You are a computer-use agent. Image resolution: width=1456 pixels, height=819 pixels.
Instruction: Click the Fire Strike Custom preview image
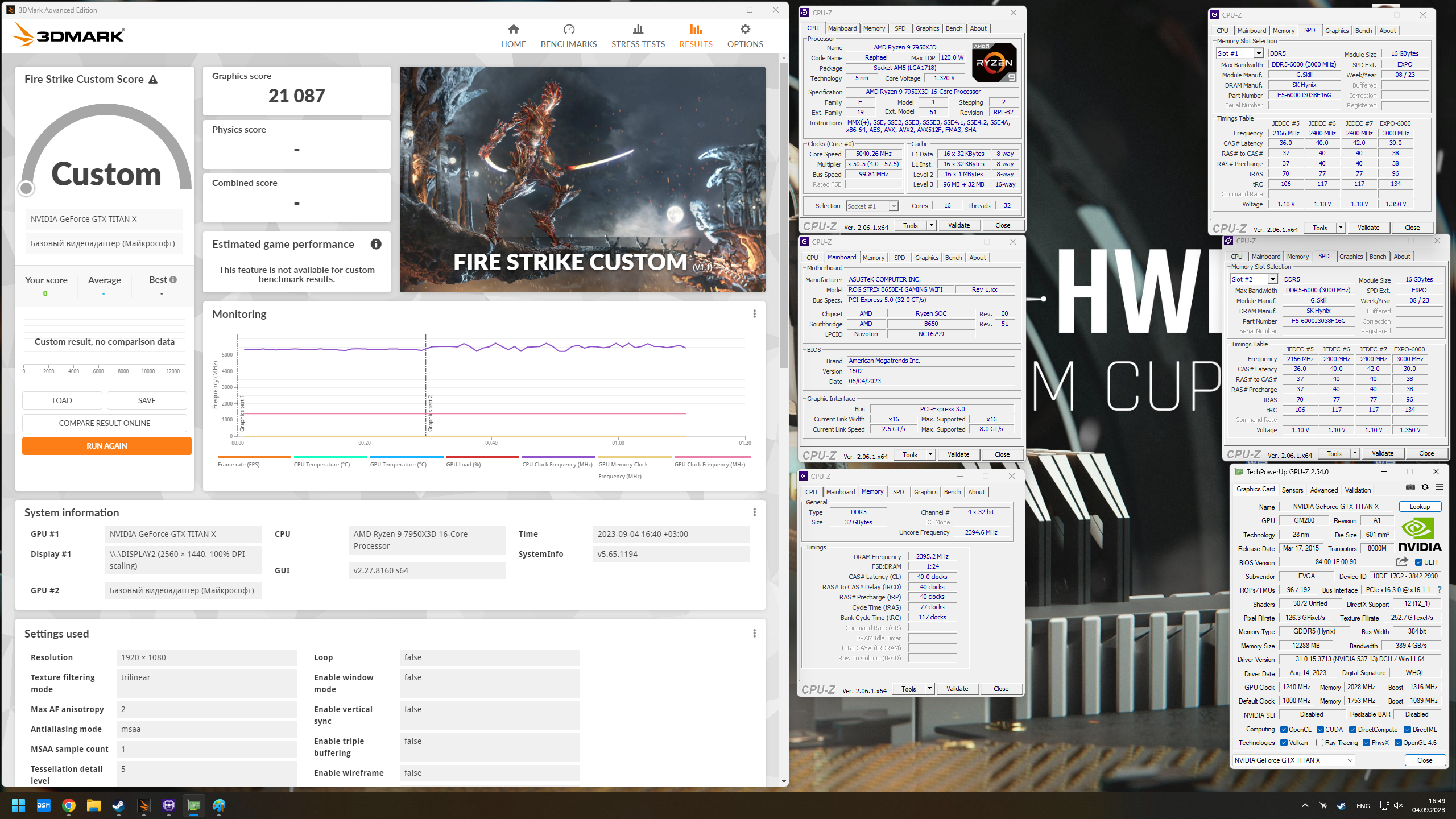point(582,180)
